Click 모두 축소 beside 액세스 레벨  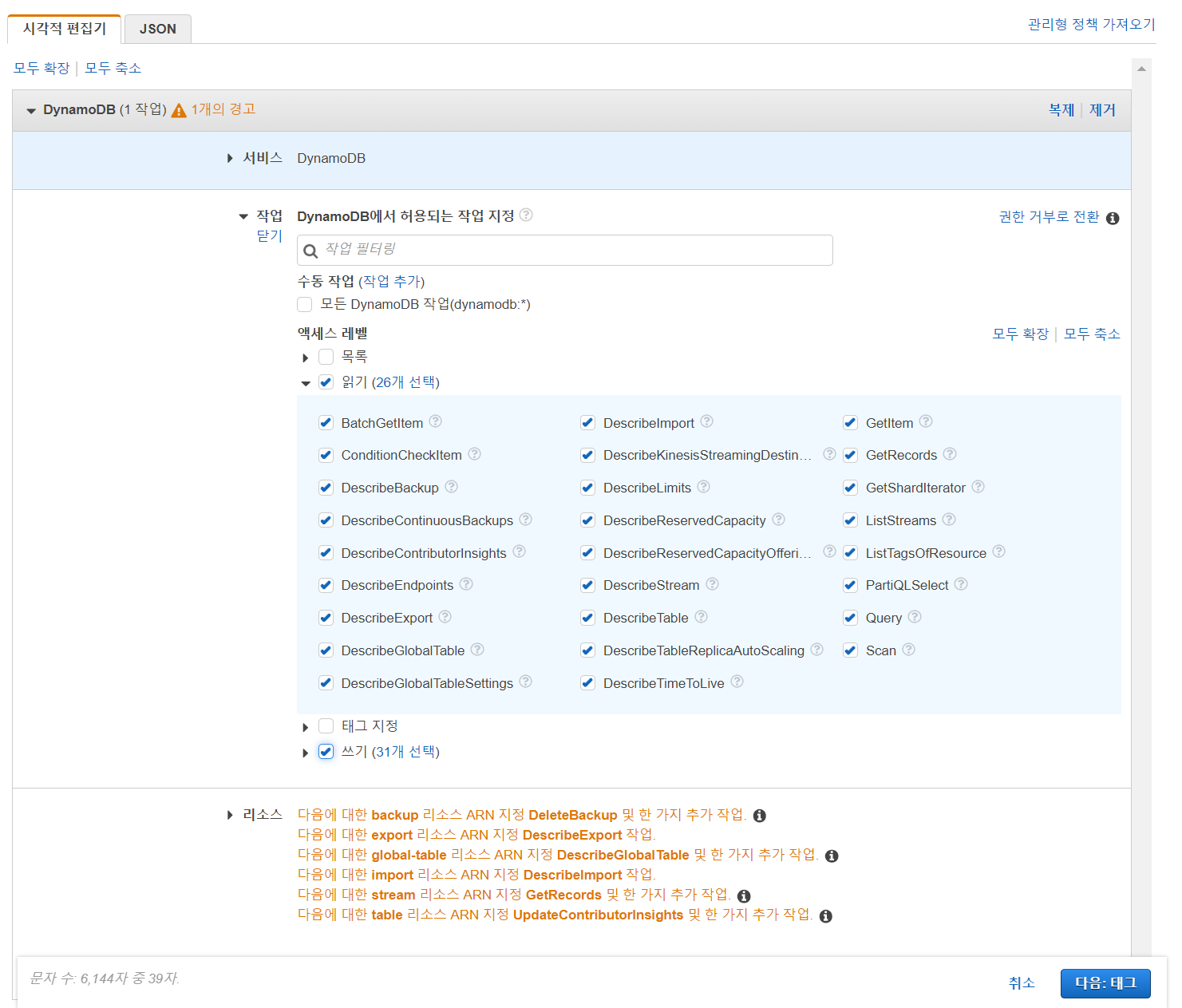click(1092, 334)
